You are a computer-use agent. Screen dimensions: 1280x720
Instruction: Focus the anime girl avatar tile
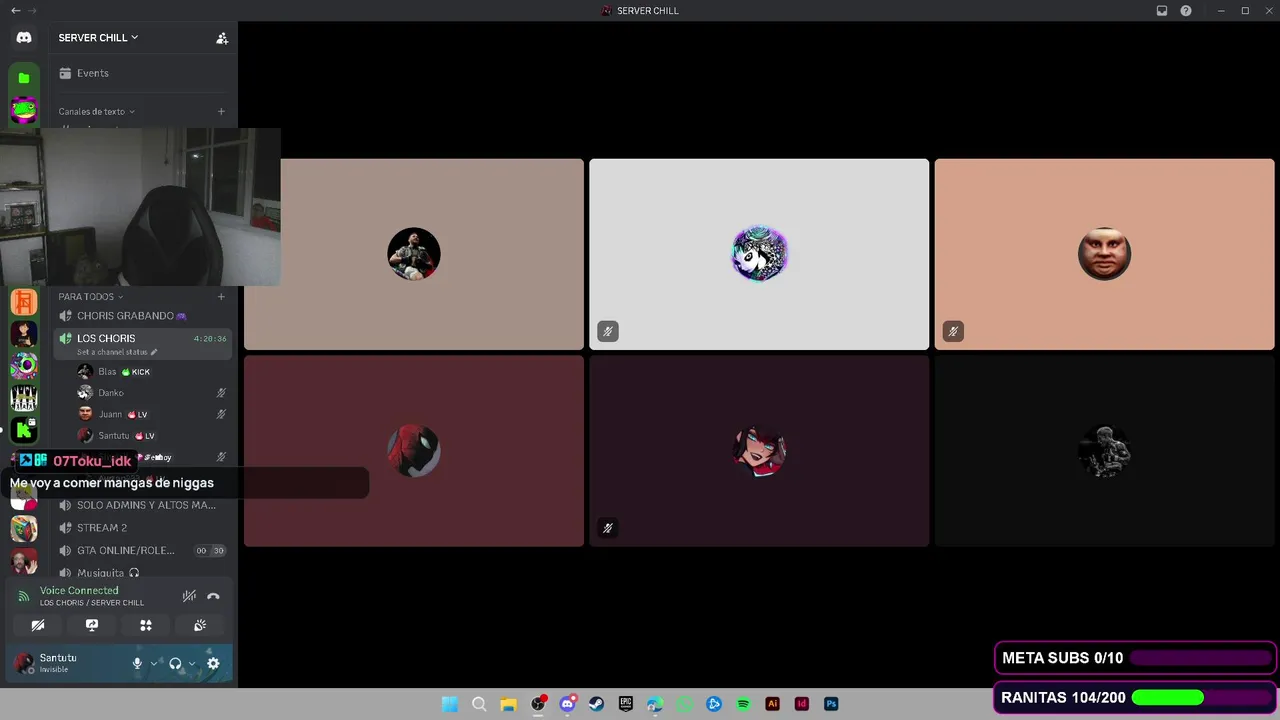coord(759,451)
